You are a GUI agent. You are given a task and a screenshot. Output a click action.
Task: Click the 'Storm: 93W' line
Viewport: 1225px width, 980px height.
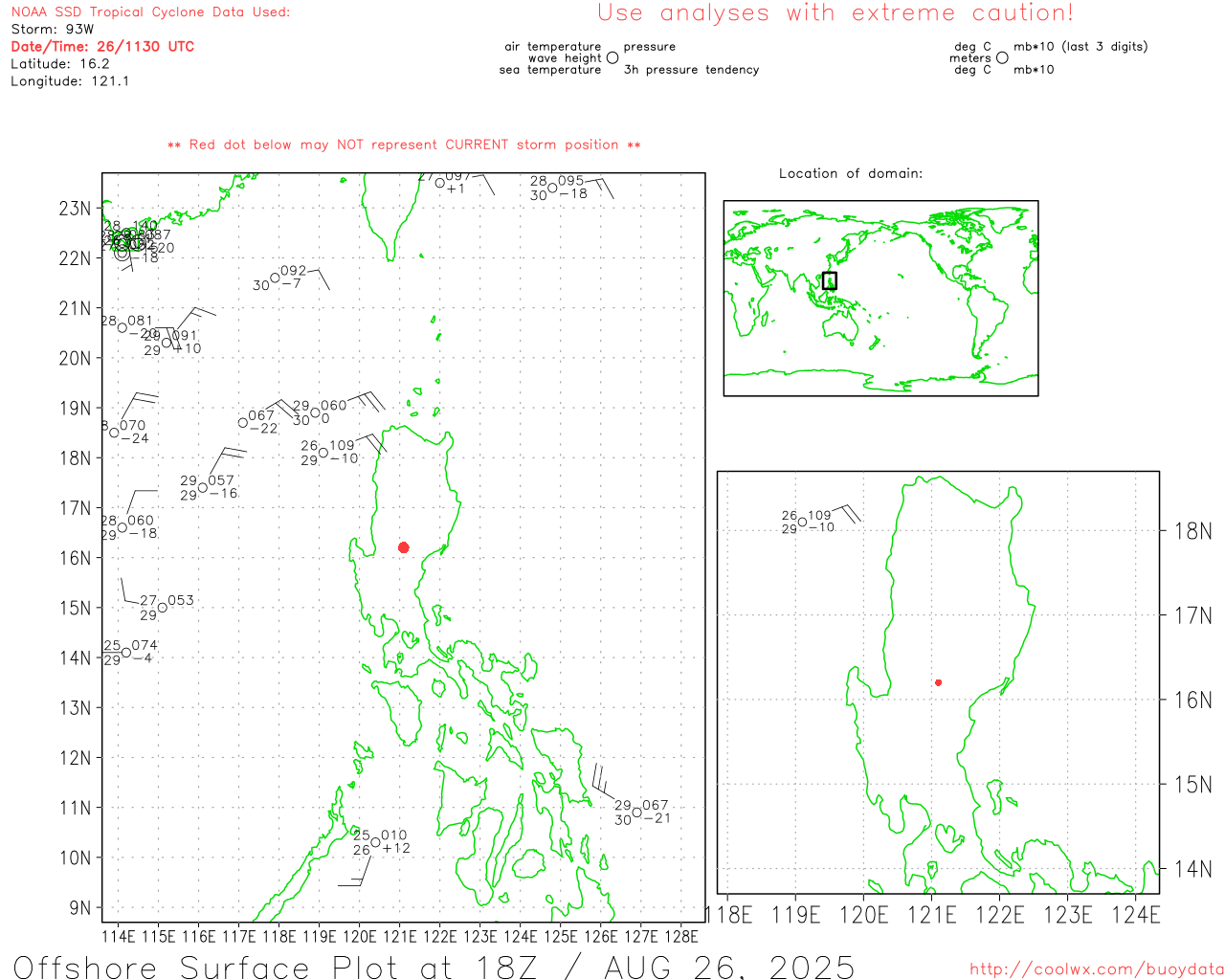53,30
